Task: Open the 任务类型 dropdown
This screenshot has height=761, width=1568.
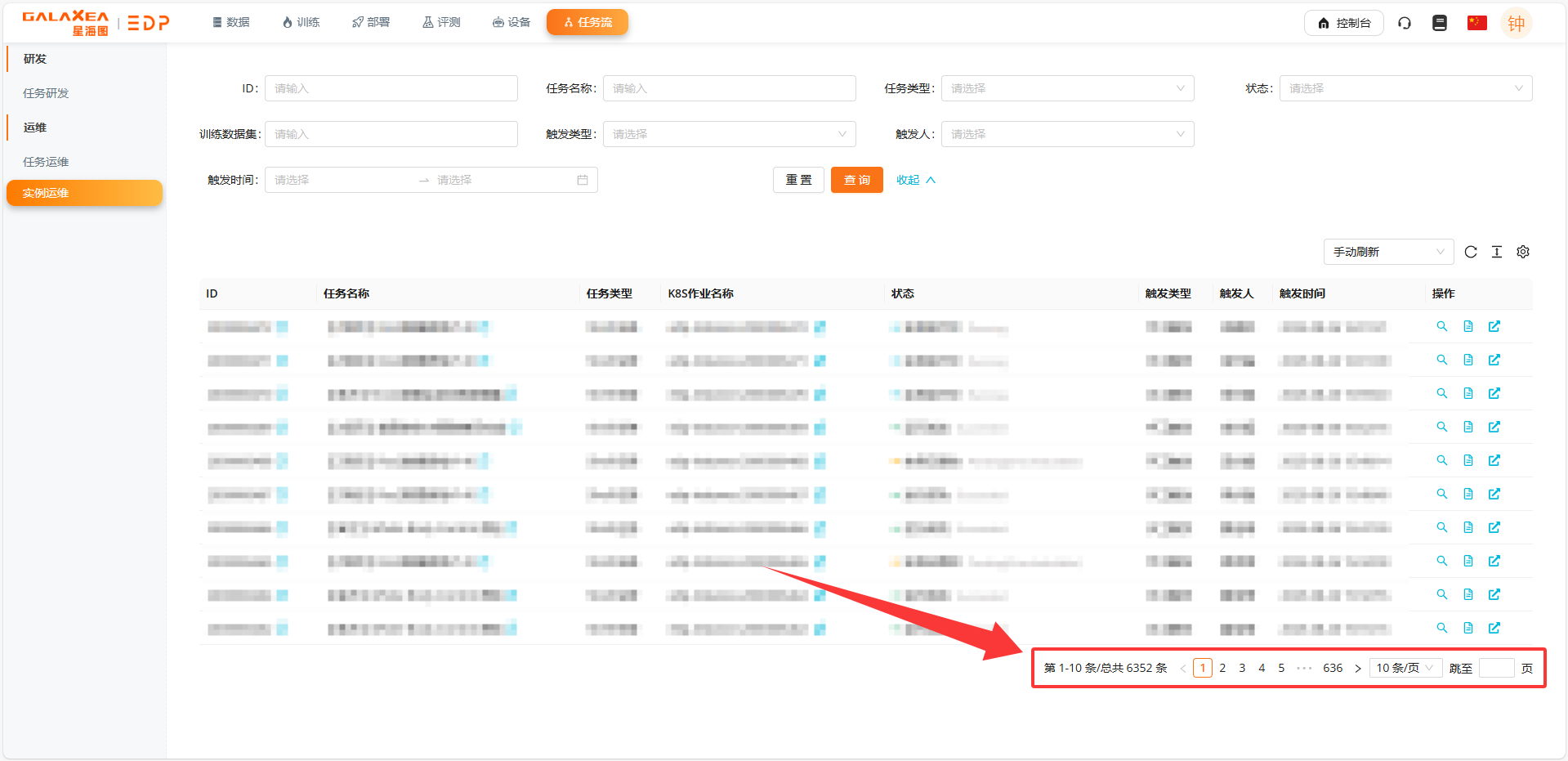Action: click(x=1066, y=87)
